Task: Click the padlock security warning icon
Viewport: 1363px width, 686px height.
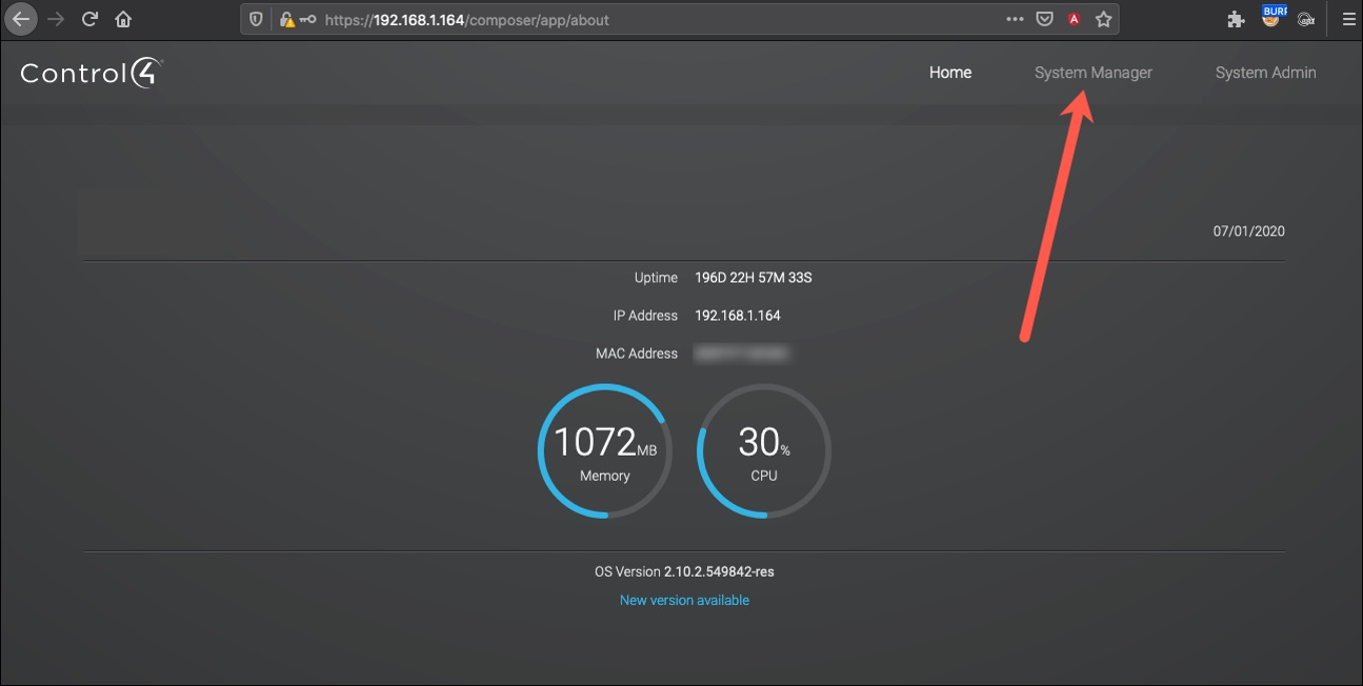Action: pos(287,19)
